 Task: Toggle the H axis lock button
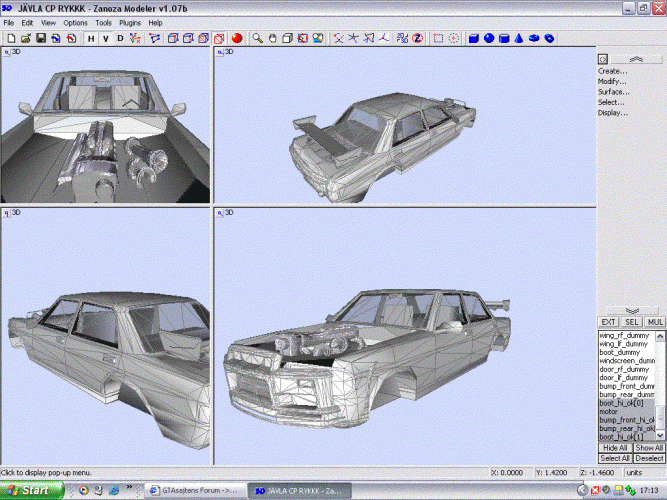point(91,38)
